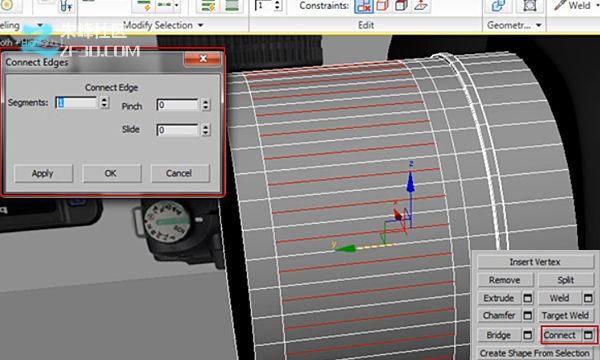Enable the Constrain to Face icon
This screenshot has width=600, height=360.
pyautogui.click(x=401, y=6)
